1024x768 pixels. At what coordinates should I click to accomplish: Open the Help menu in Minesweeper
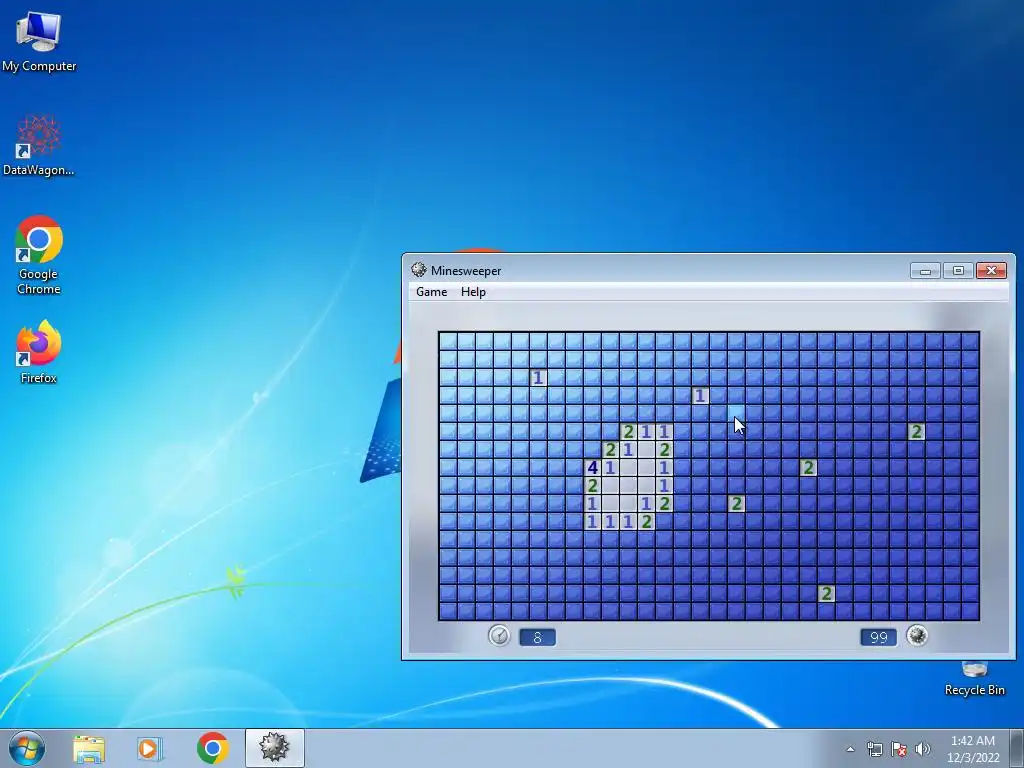coord(473,292)
